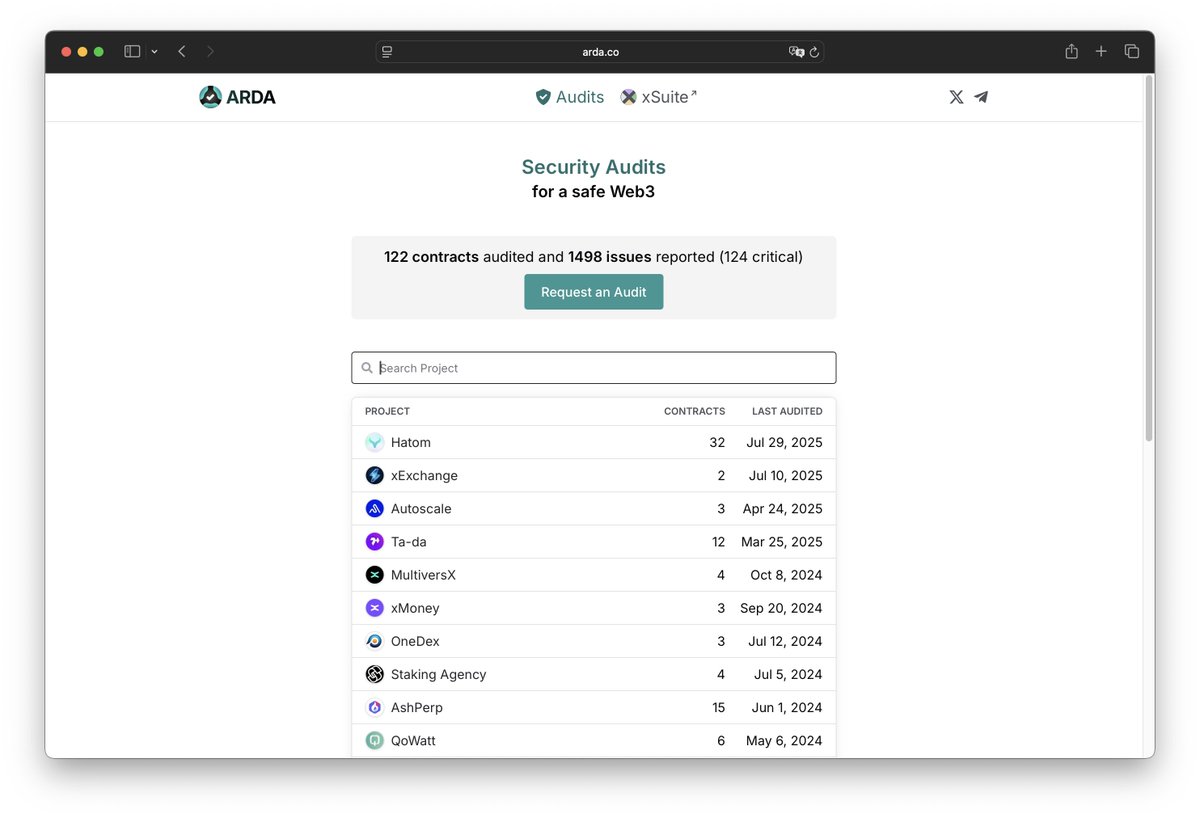Expand the sidebar tab group chevron
The width and height of the screenshot is (1200, 818).
click(154, 52)
